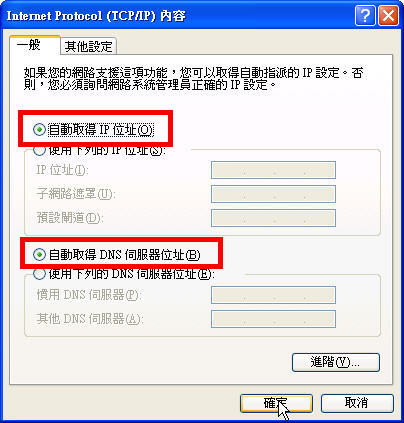The height and width of the screenshot is (423, 404).
Task: Click the 使用下列的 DNS 伺服器位址(E) label
Action: coord(132,274)
